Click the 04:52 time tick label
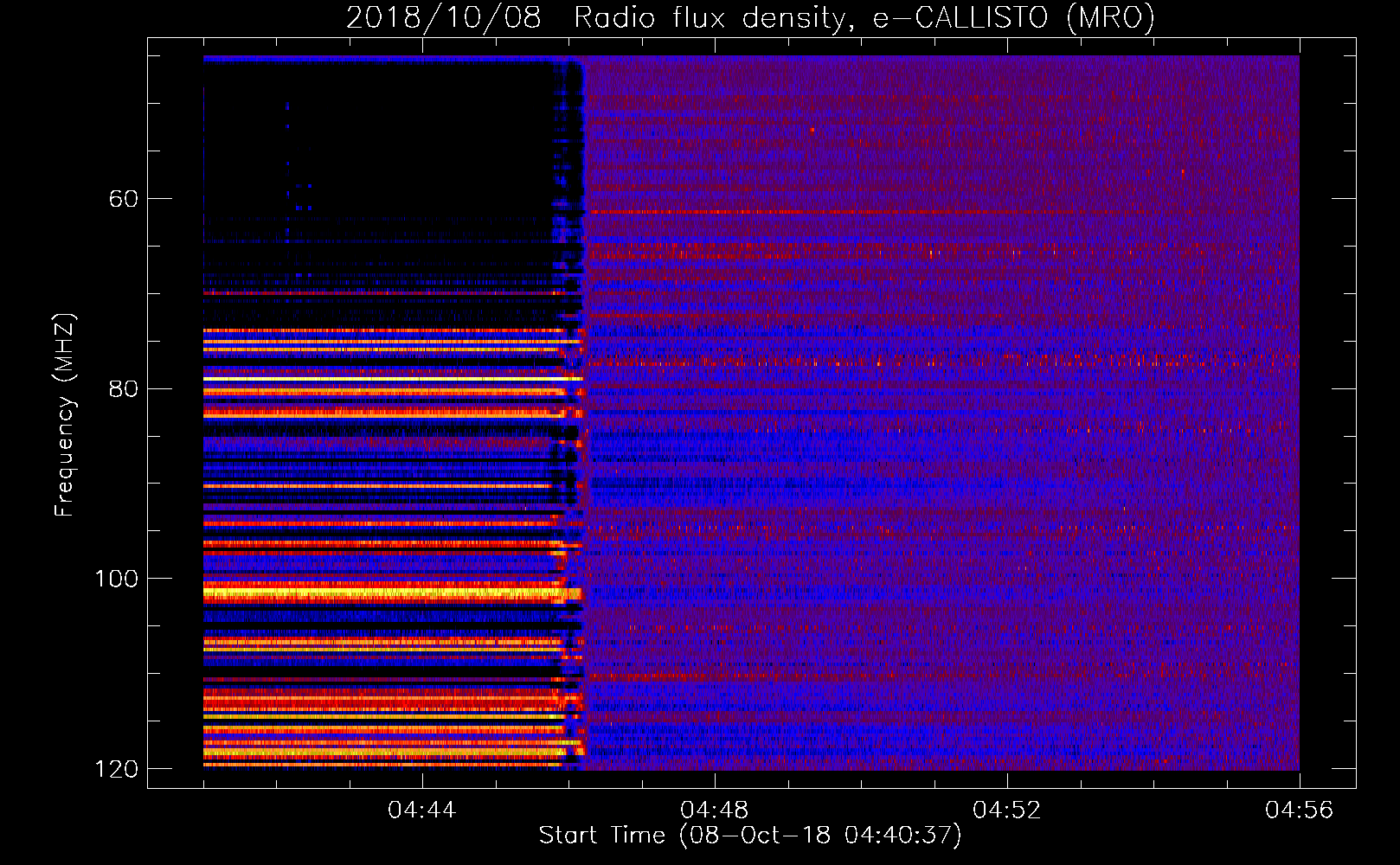 (1007, 811)
